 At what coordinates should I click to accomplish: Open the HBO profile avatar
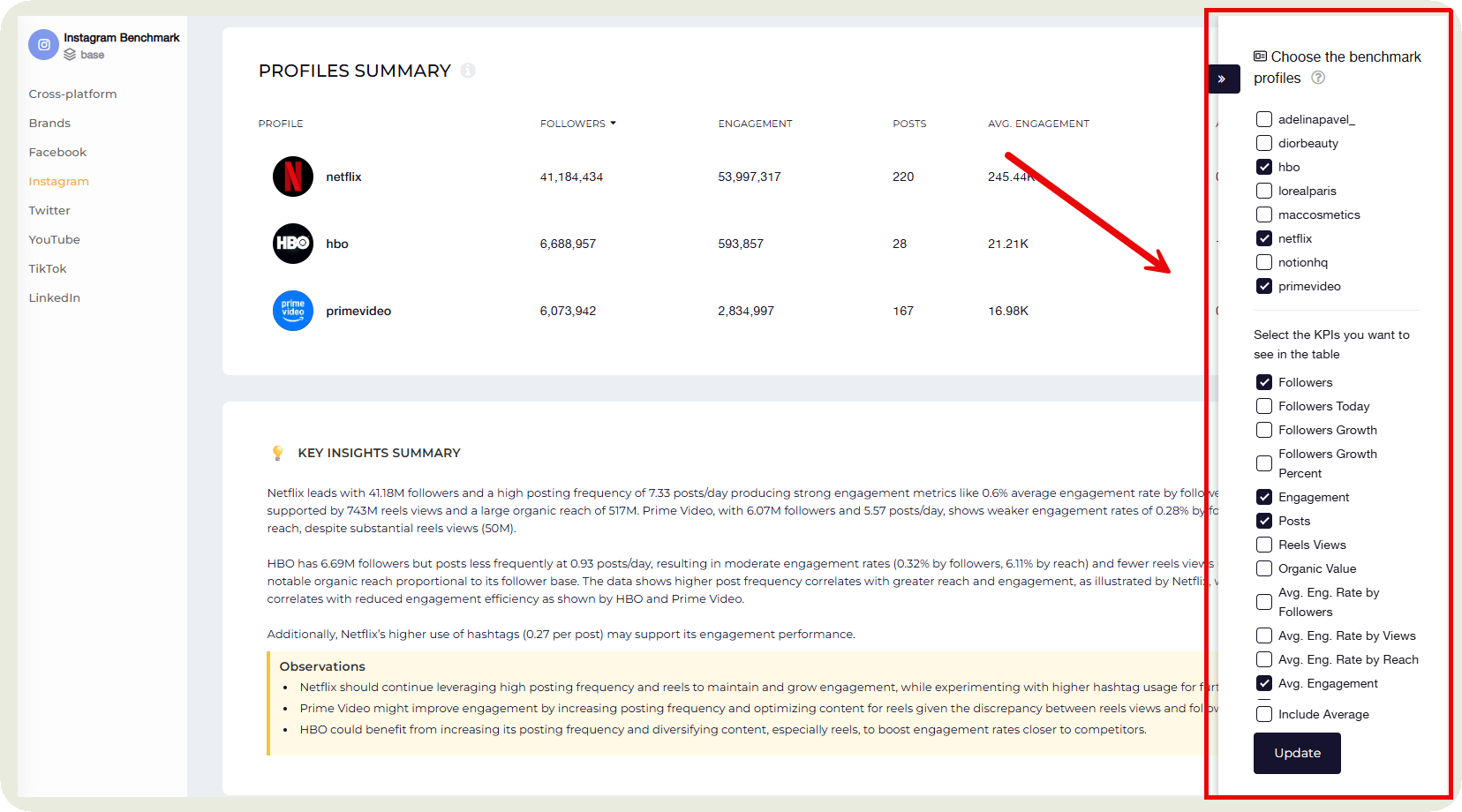[292, 244]
